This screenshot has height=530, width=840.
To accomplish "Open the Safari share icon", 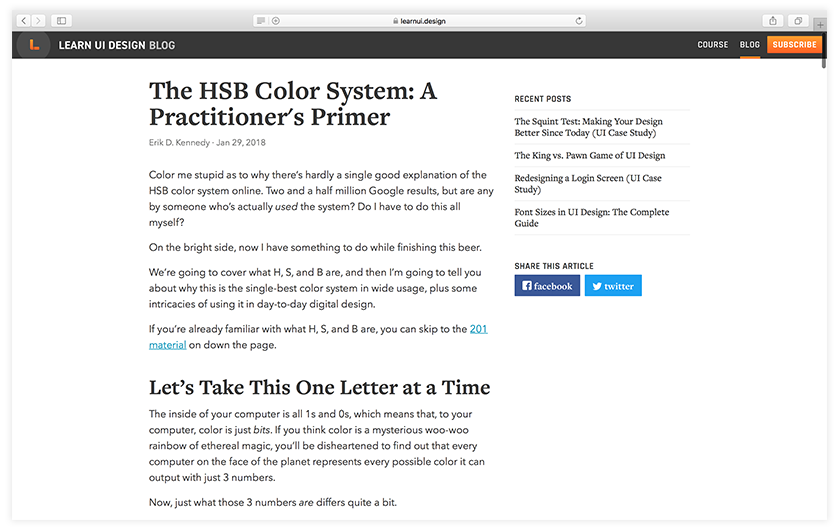I will point(773,20).
